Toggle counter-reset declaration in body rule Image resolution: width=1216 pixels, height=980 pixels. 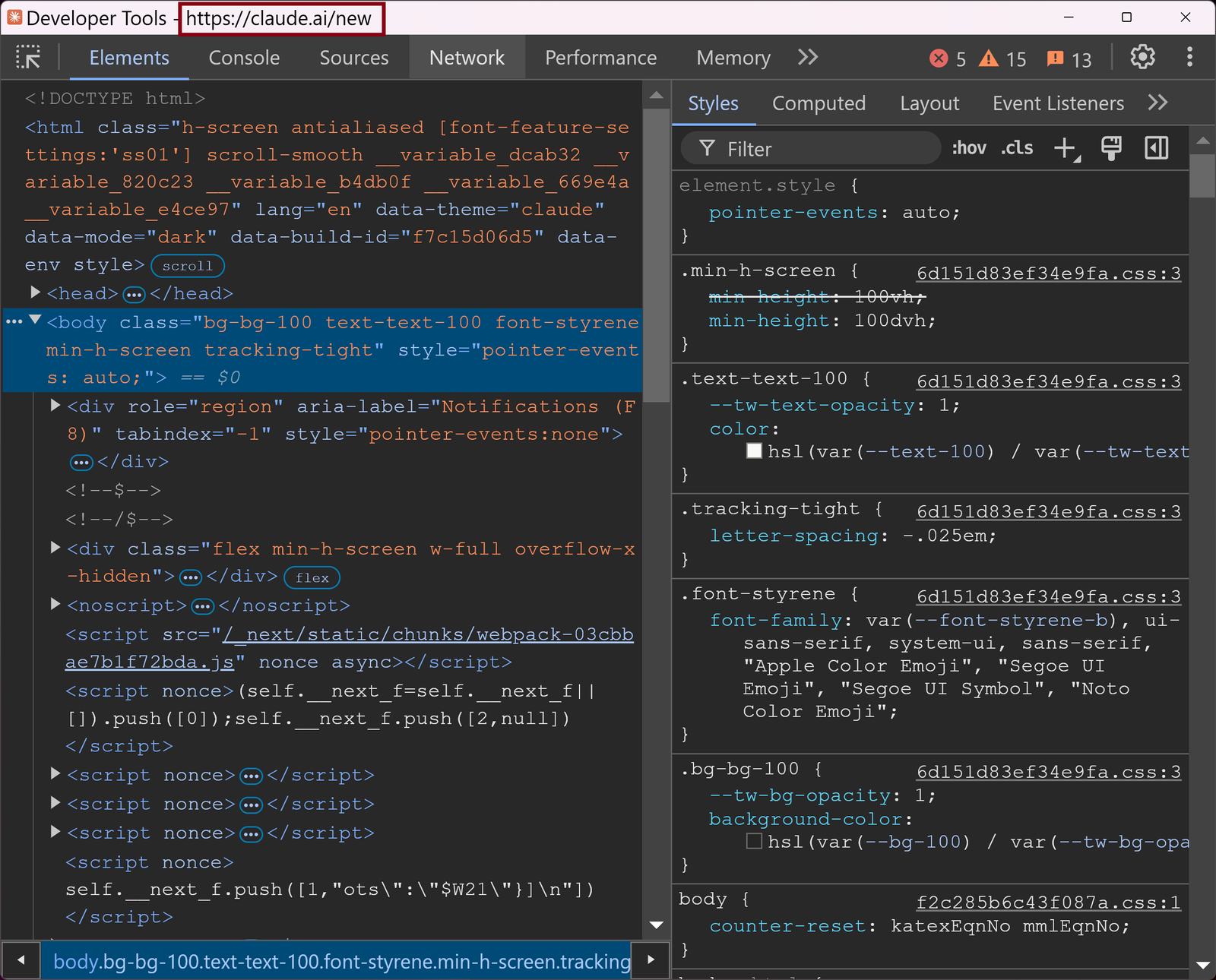tap(920, 926)
